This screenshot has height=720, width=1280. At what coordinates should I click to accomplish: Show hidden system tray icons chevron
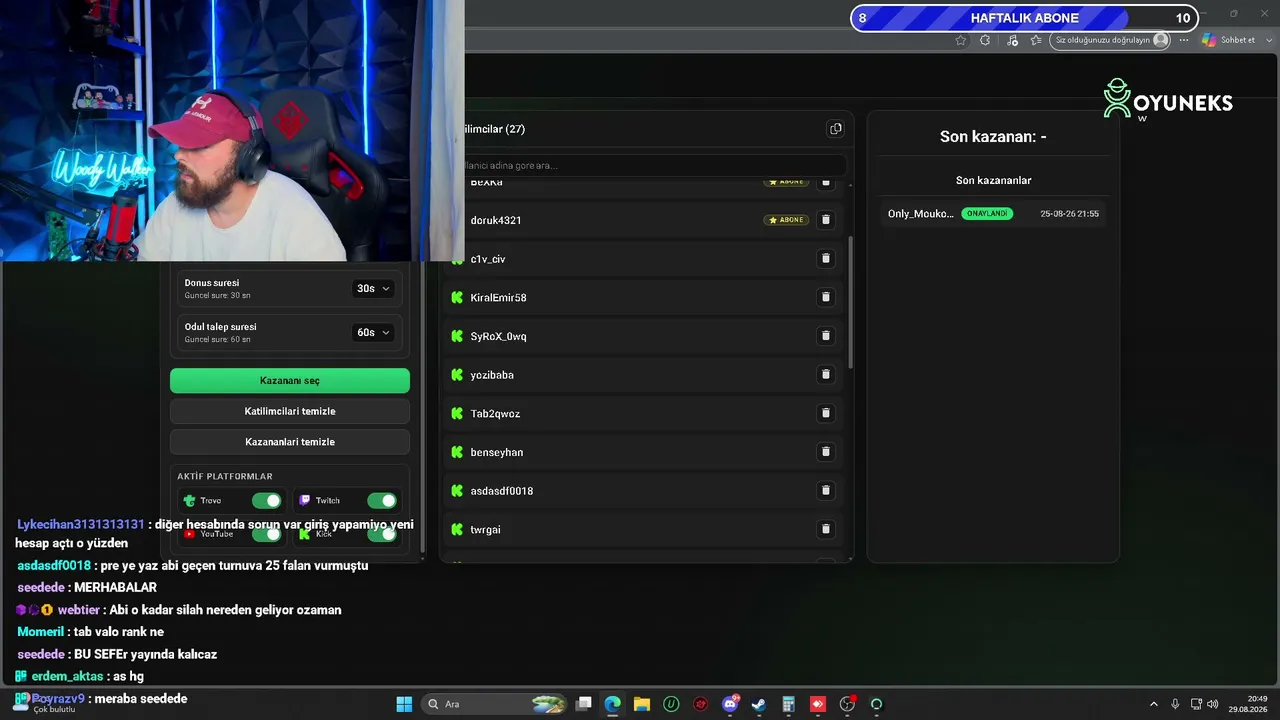(x=1154, y=704)
